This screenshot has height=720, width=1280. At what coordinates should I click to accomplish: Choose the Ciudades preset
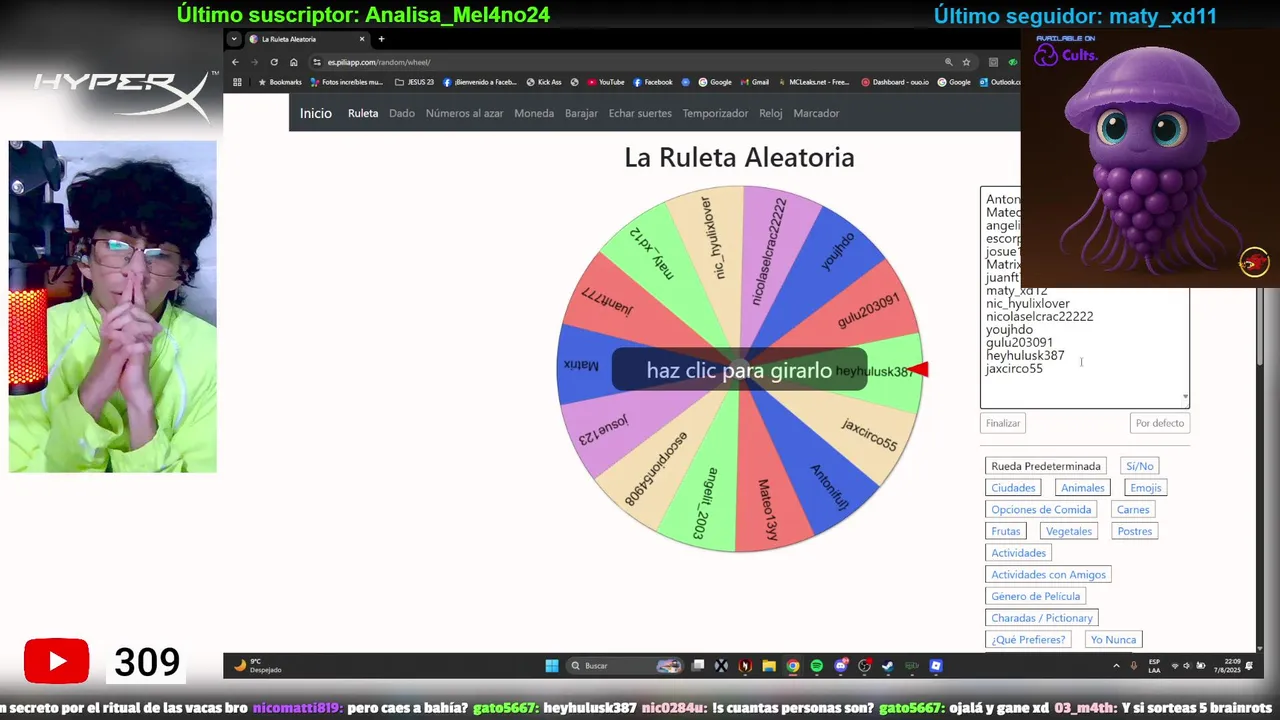(1013, 488)
